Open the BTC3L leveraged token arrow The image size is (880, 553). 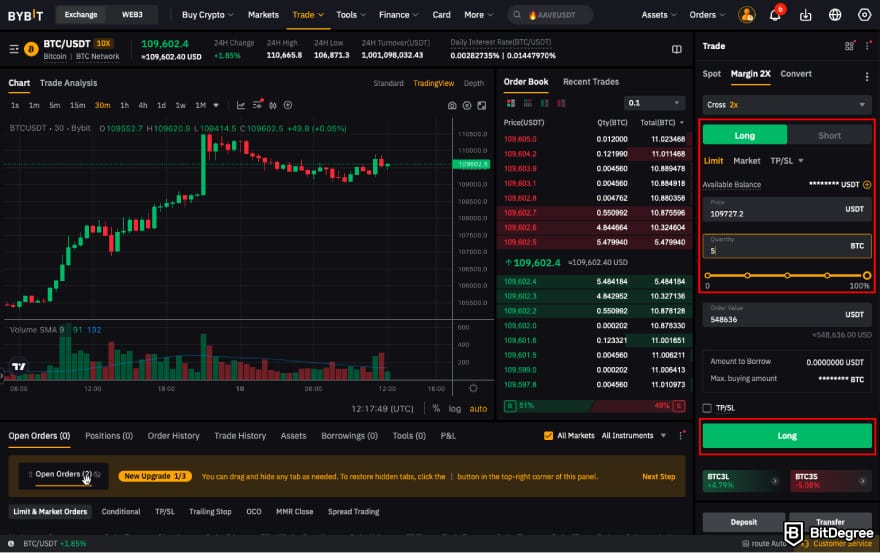[774, 481]
